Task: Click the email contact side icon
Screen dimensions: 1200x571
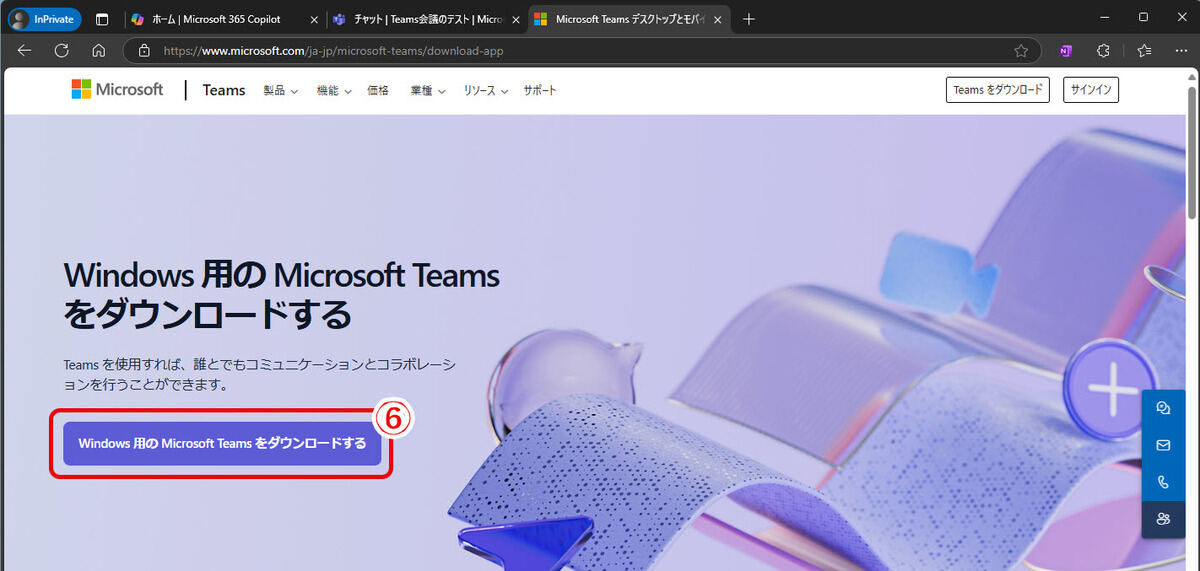Action: [1163, 445]
